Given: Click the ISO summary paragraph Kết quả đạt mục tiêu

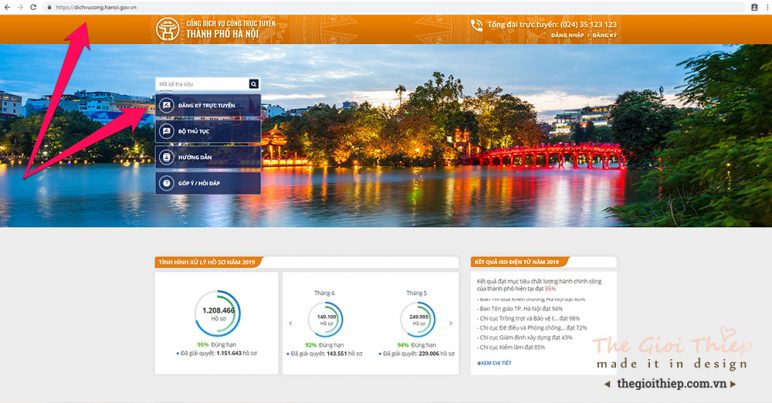Looking at the screenshot, I should point(539,285).
